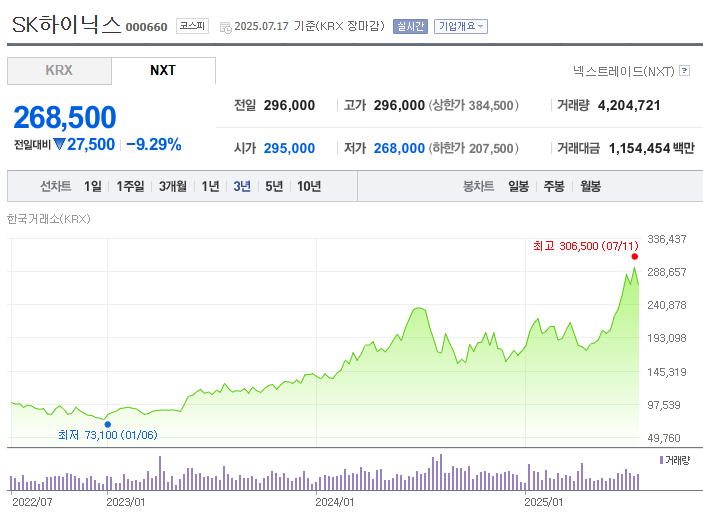This screenshot has width=703, height=515.
Task: Click the opening price 295,000
Action: 289,148
